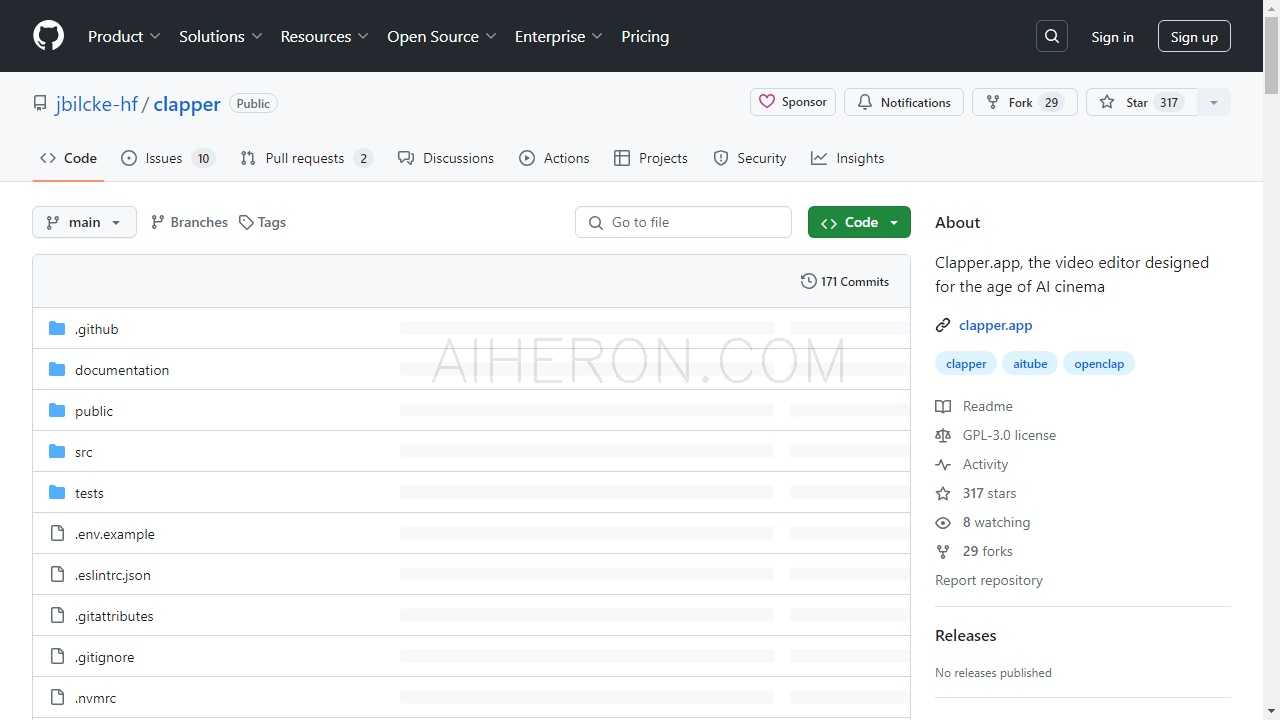The height and width of the screenshot is (720, 1280).
Task: Open the Enterprise menu
Action: pyautogui.click(x=559, y=36)
